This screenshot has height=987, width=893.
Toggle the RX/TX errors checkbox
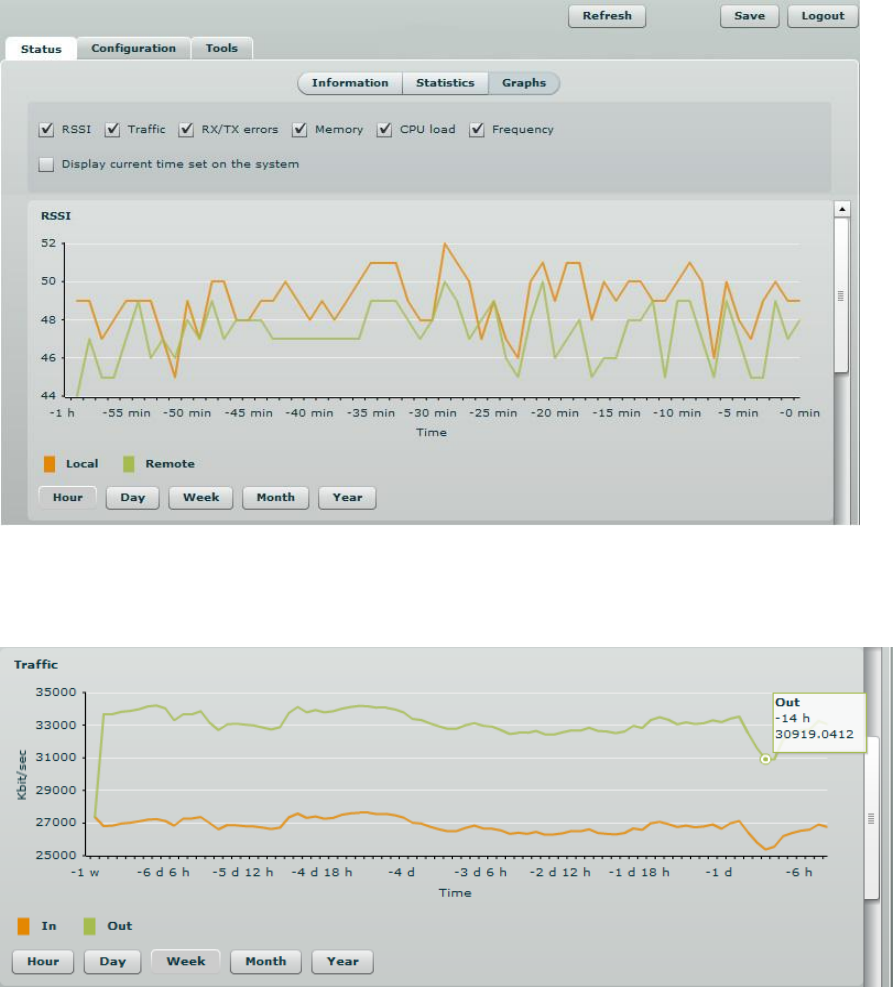point(186,130)
